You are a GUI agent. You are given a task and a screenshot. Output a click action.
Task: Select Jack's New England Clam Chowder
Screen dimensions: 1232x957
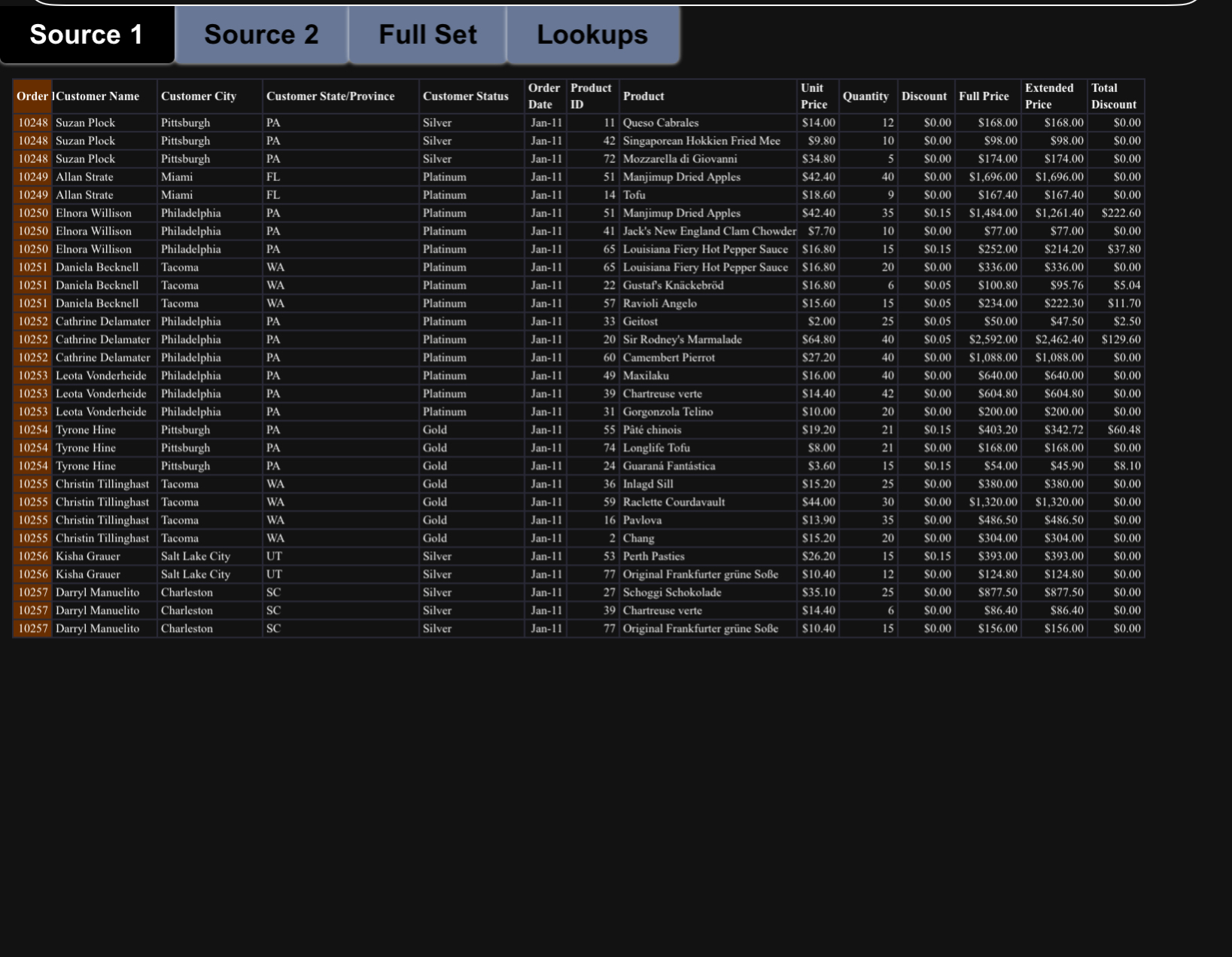click(708, 231)
